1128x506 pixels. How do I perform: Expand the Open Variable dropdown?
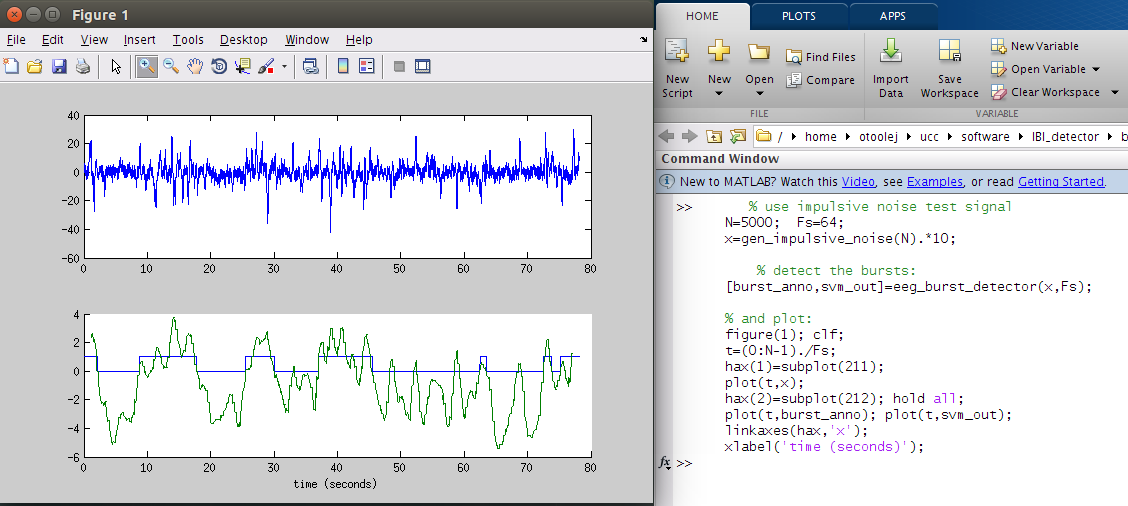[1096, 69]
